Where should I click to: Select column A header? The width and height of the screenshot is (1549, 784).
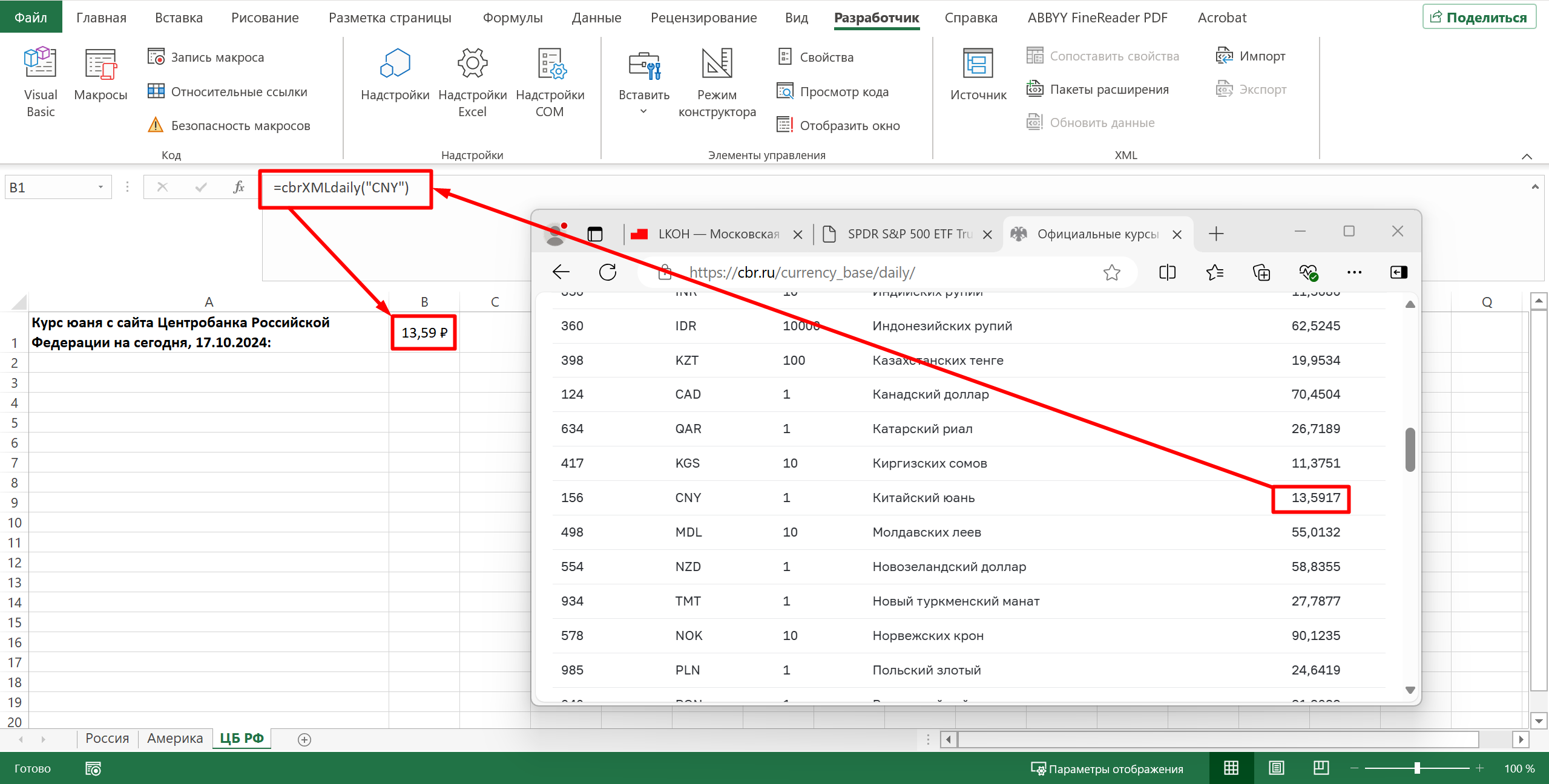(x=209, y=302)
